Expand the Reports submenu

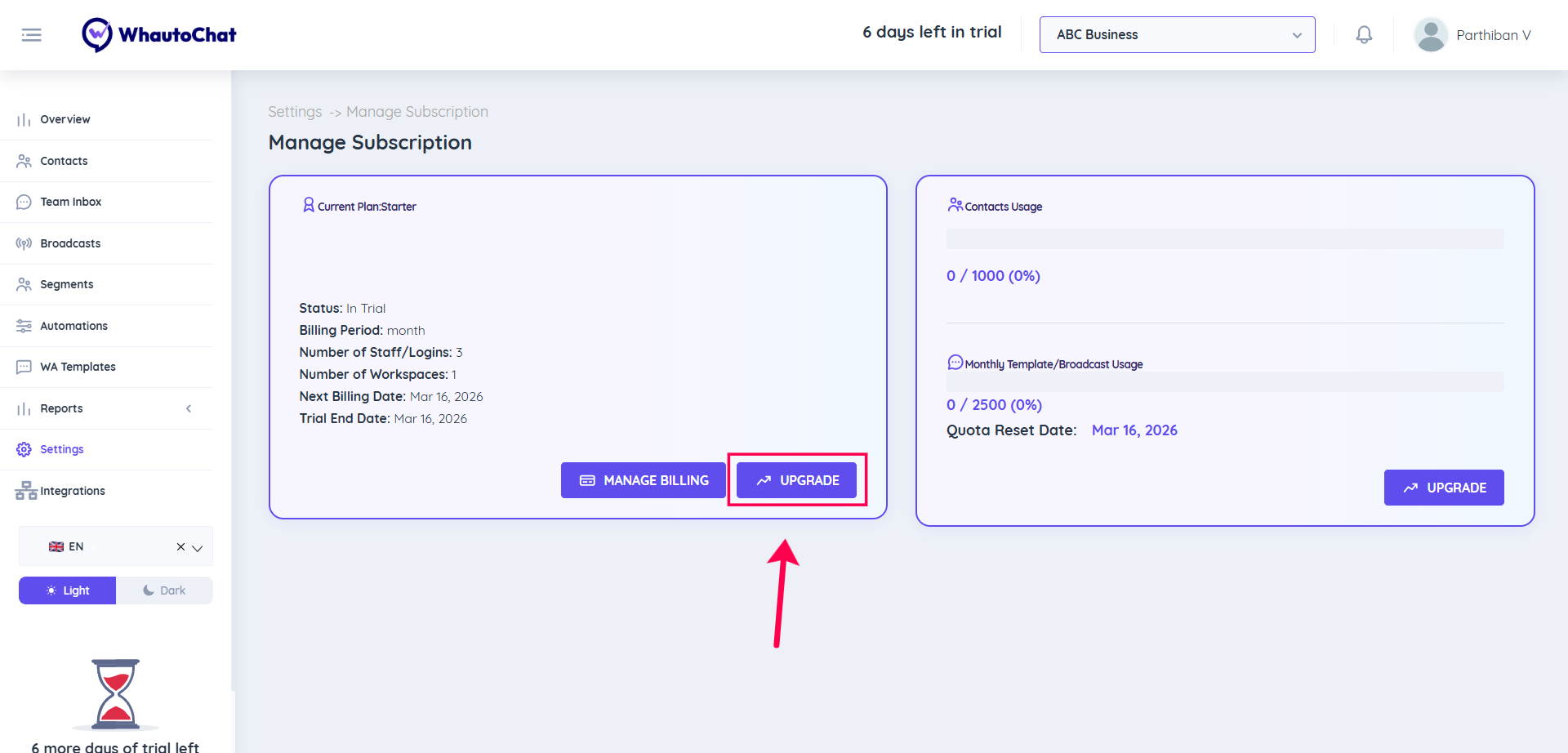point(189,408)
